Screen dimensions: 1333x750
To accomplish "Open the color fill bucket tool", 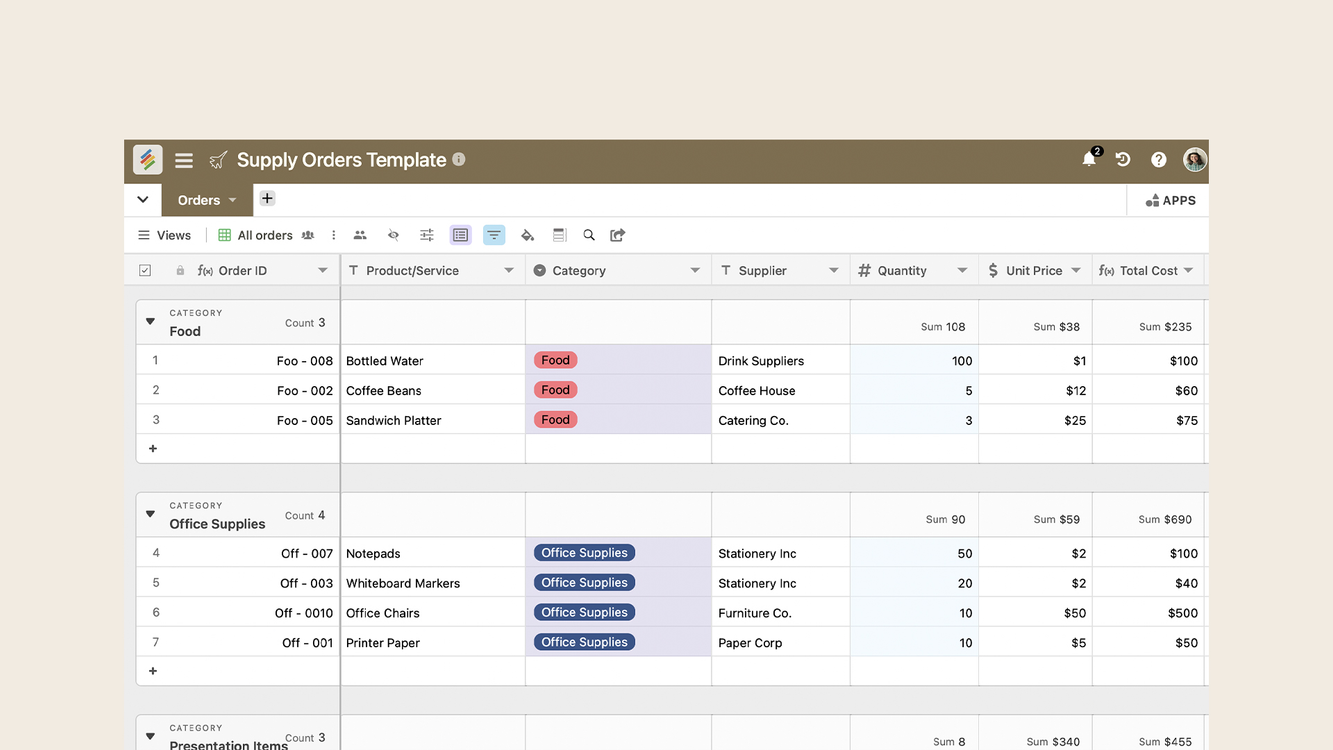I will point(527,235).
